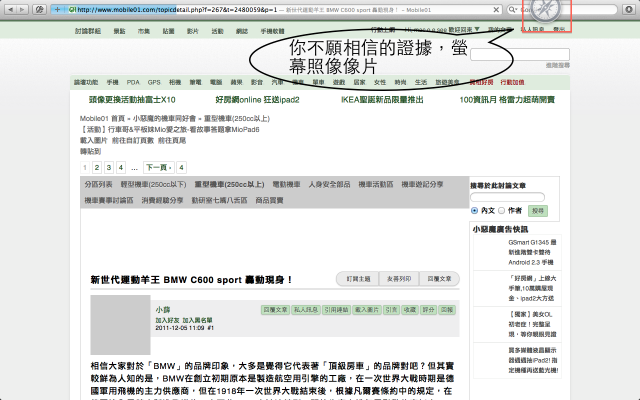
Task: Open 手機軟體 in the top site menu
Action: [272, 31]
